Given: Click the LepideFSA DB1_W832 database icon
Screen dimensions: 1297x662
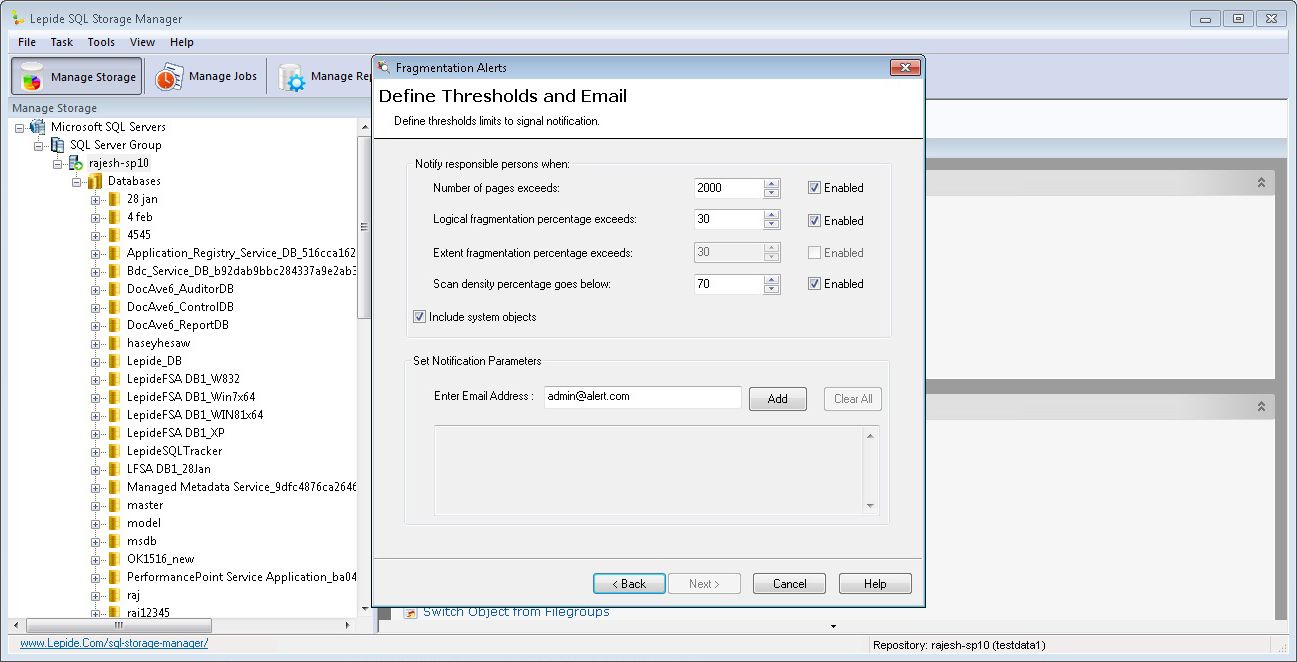Looking at the screenshot, I should pos(114,379).
